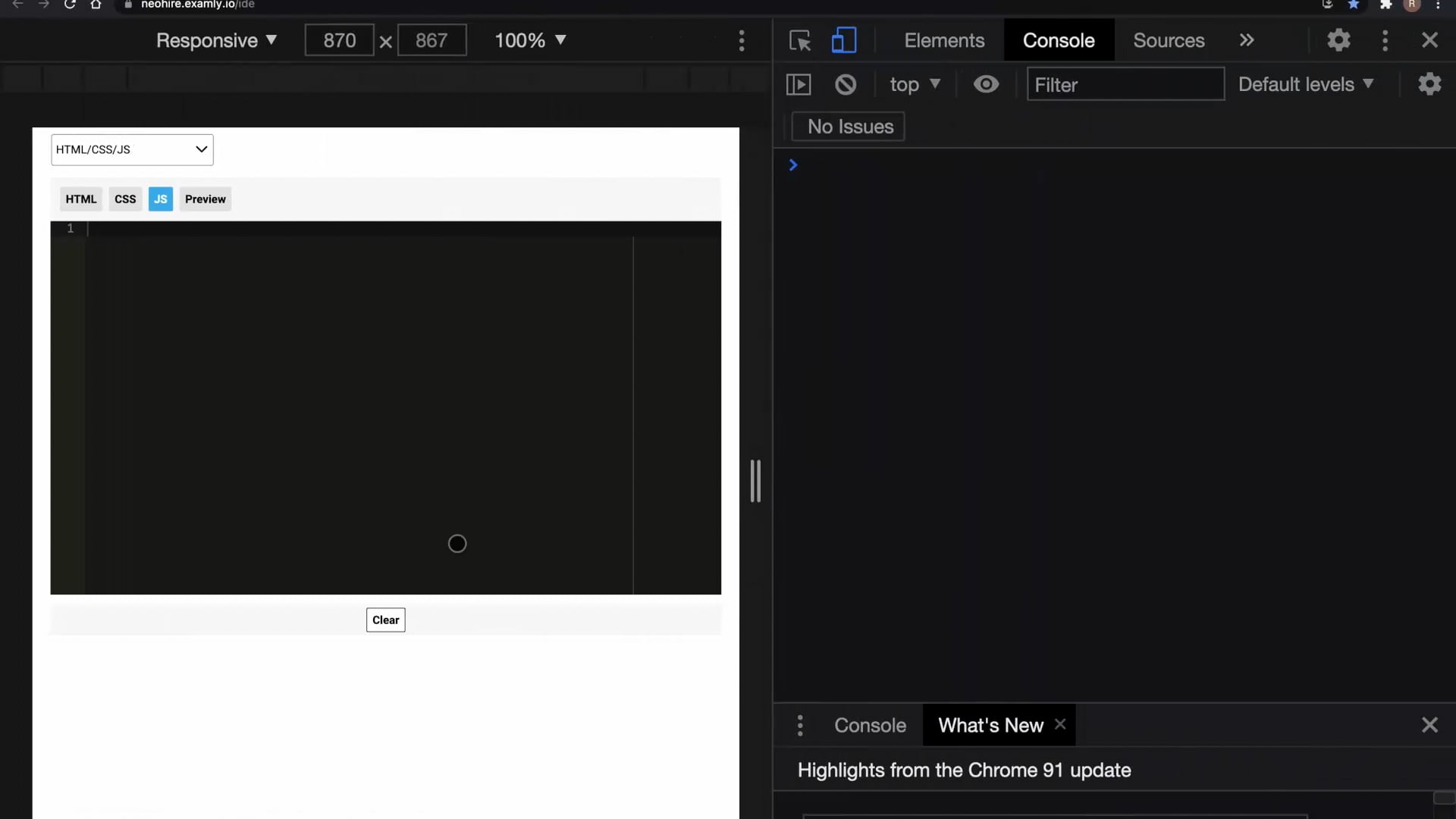The height and width of the screenshot is (819, 1456).
Task: Switch to the Sources tab
Action: pyautogui.click(x=1169, y=39)
